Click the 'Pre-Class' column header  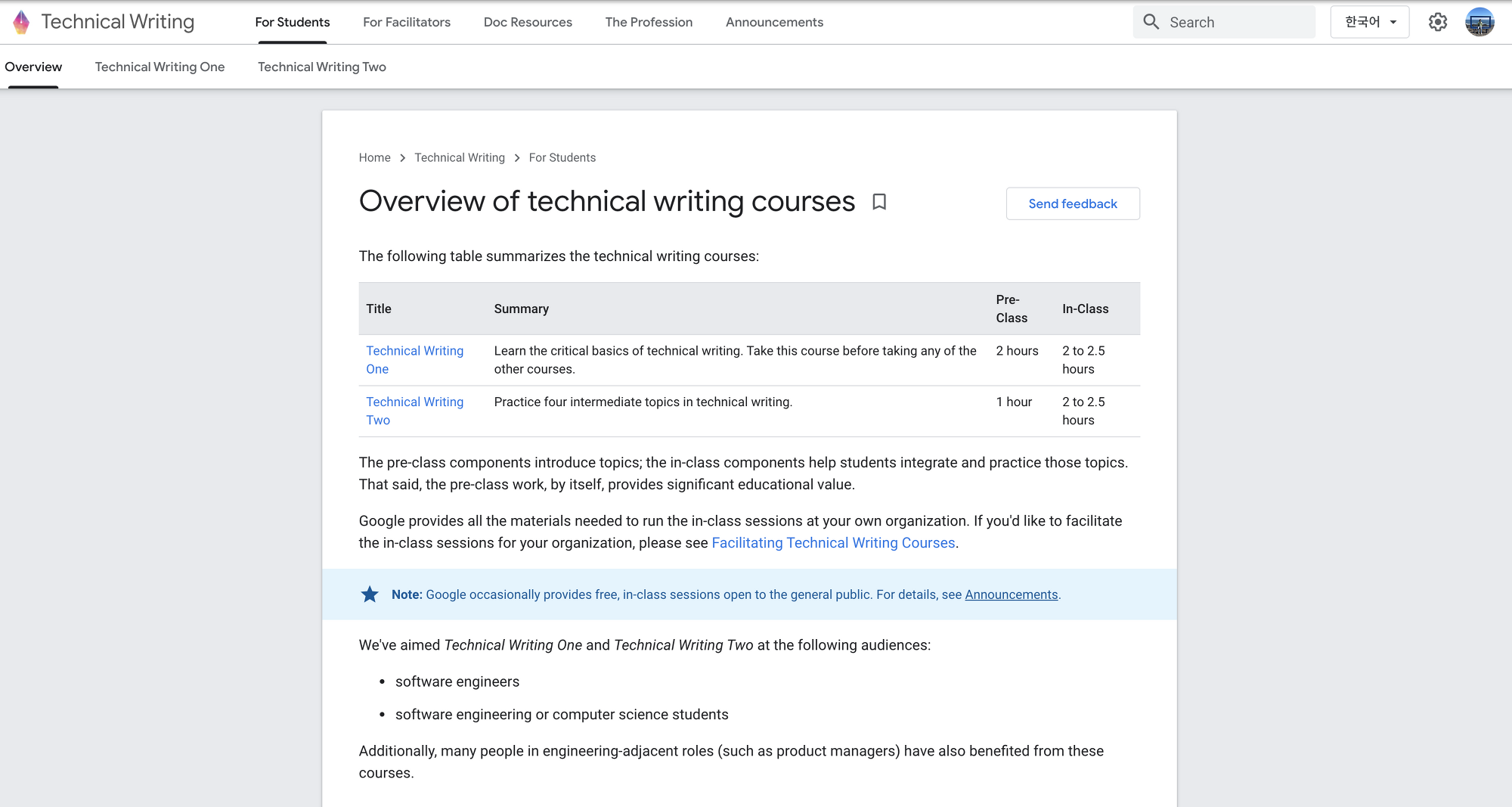(1012, 309)
